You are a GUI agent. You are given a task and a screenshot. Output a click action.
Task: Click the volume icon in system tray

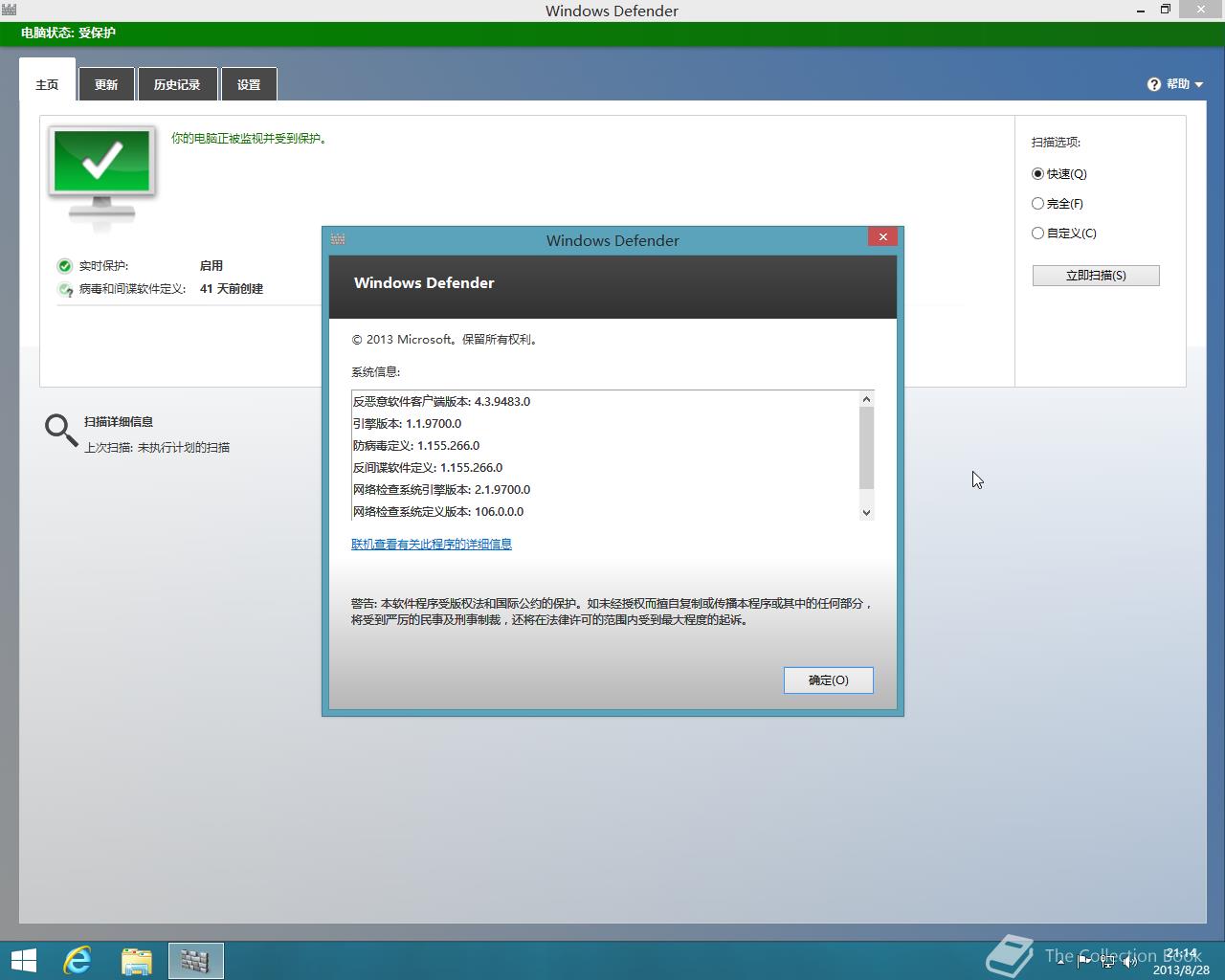tap(1130, 962)
